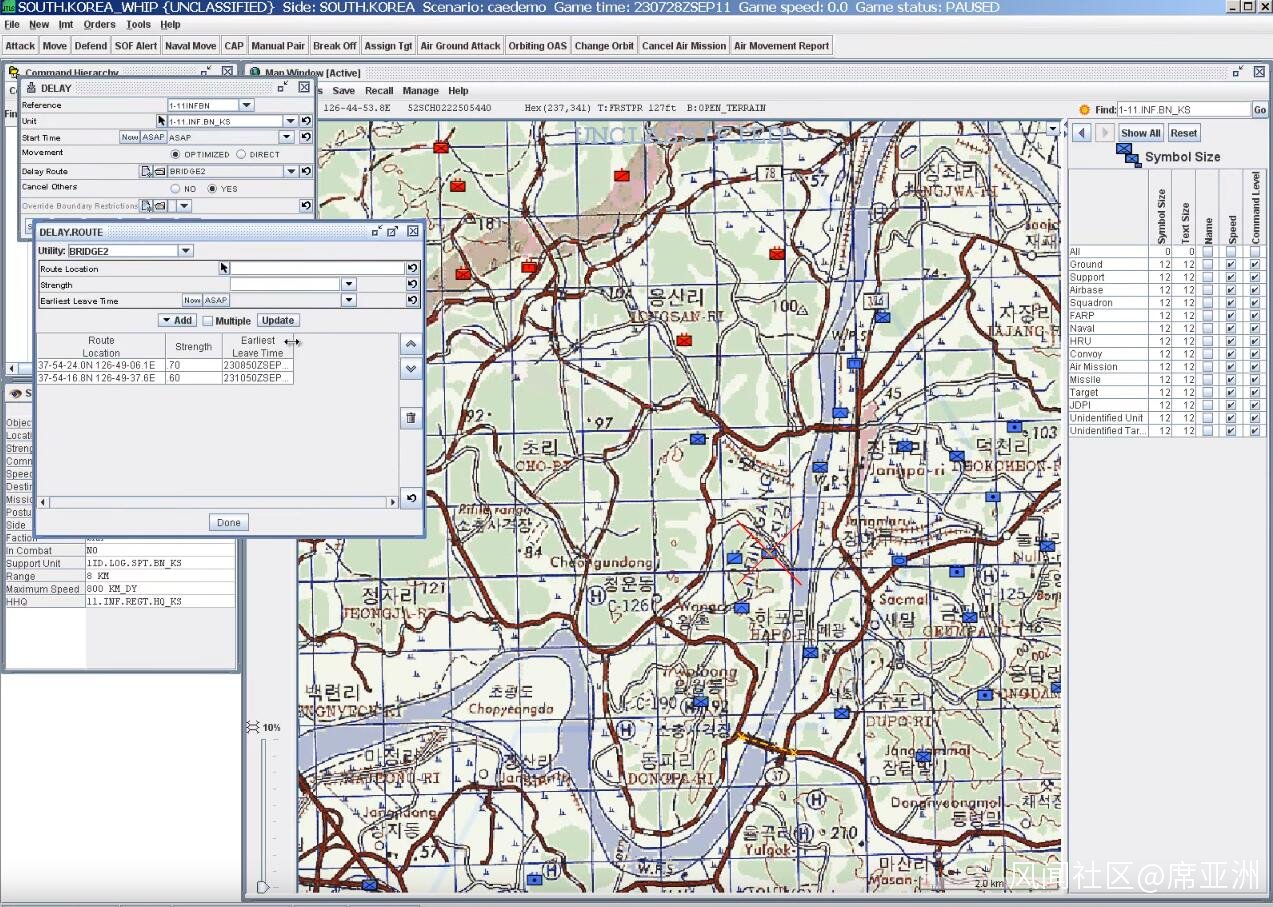Image resolution: width=1273 pixels, height=907 pixels.
Task: Click the map zoom slider track
Action: 263,810
